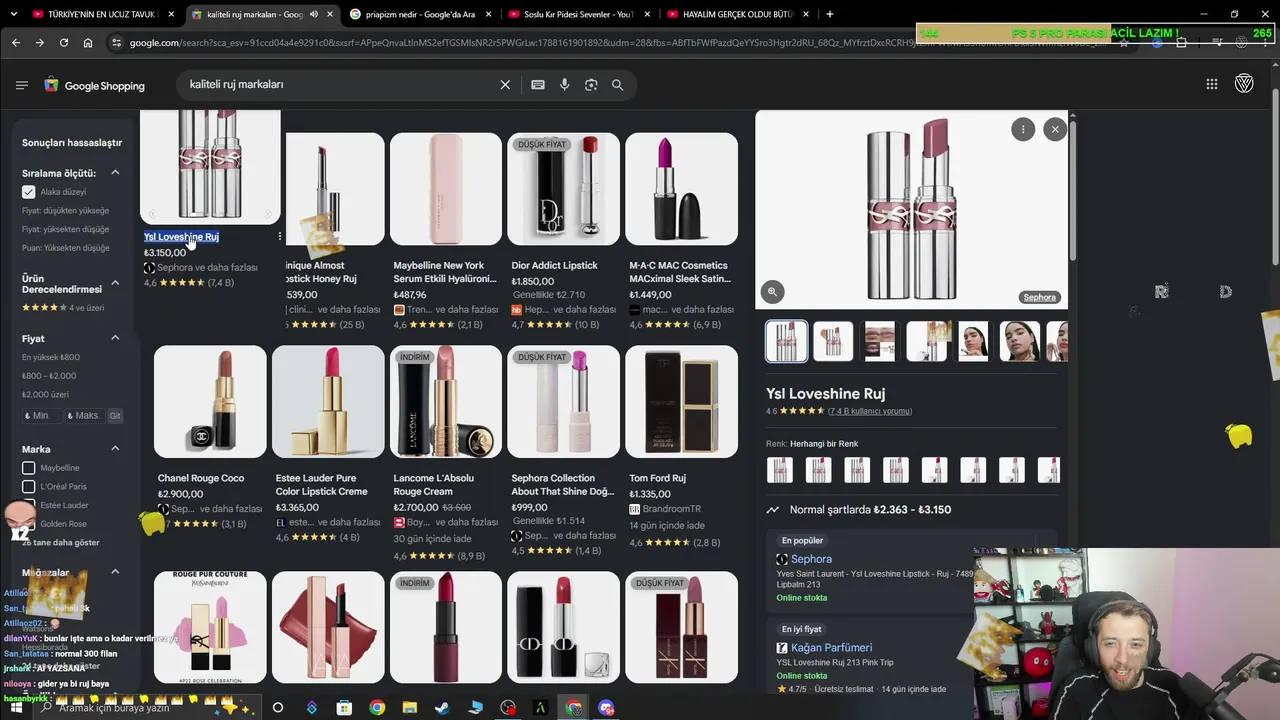Image resolution: width=1280 pixels, height=720 pixels.
Task: Open the Google Shopping hamburger menu
Action: (22, 85)
